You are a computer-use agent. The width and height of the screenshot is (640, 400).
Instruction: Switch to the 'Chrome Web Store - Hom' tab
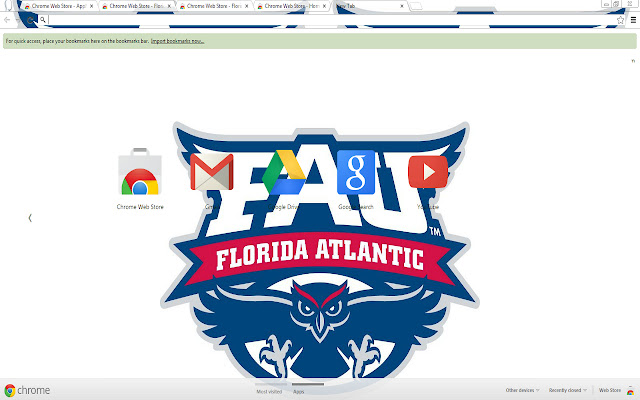pos(292,6)
